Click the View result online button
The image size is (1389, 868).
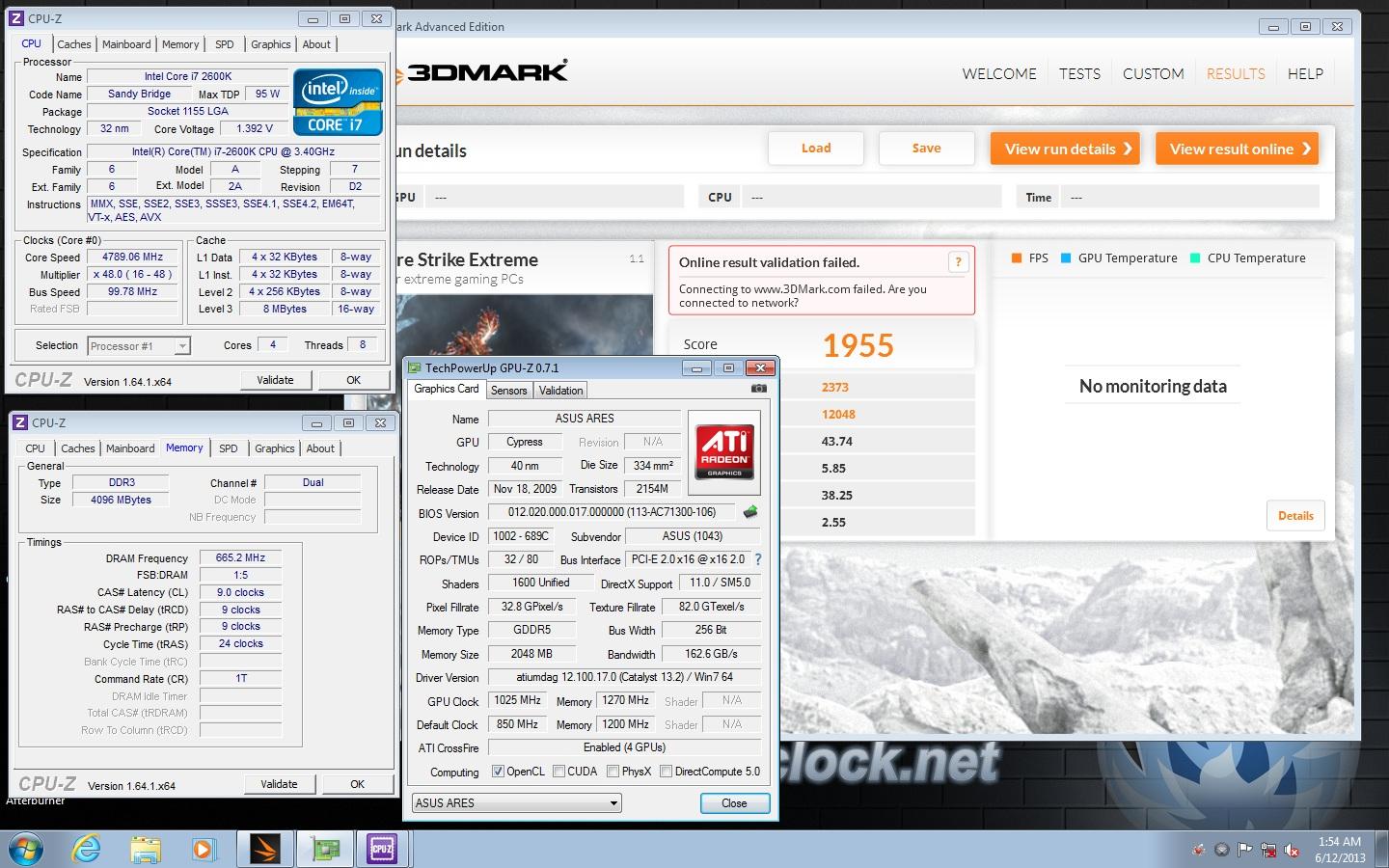point(1238,149)
